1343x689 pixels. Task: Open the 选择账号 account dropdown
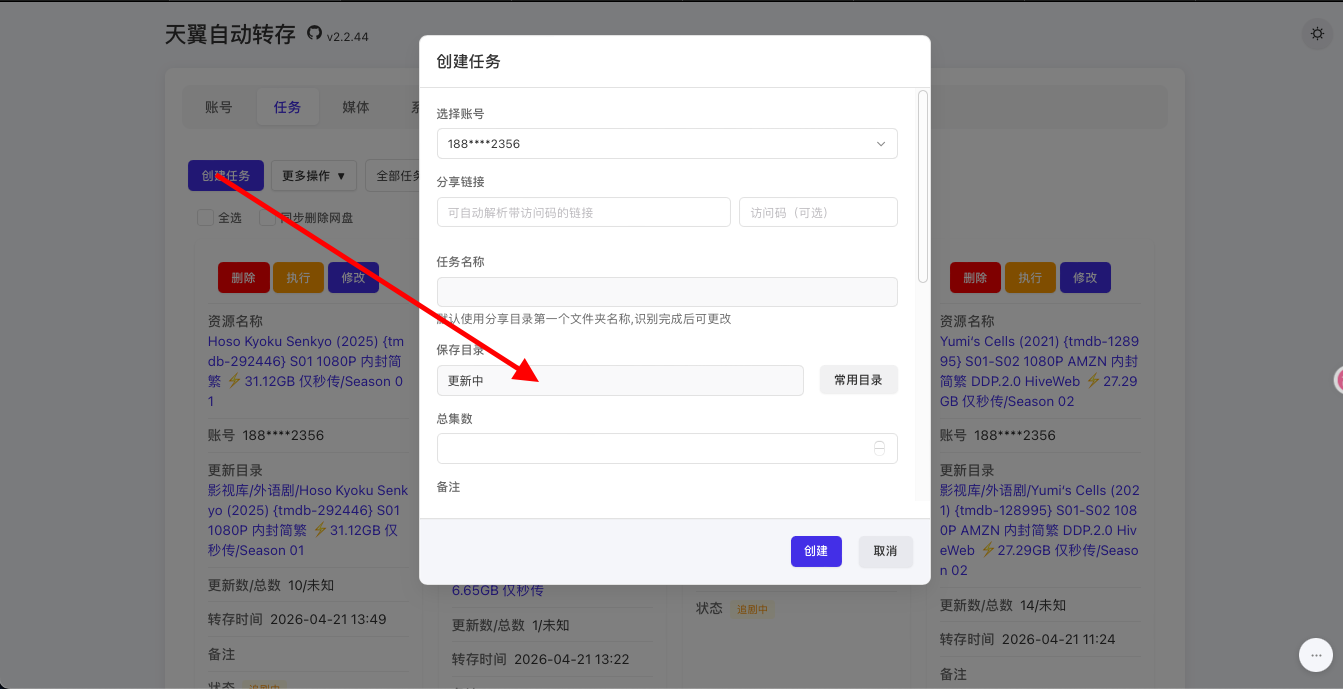coord(666,143)
